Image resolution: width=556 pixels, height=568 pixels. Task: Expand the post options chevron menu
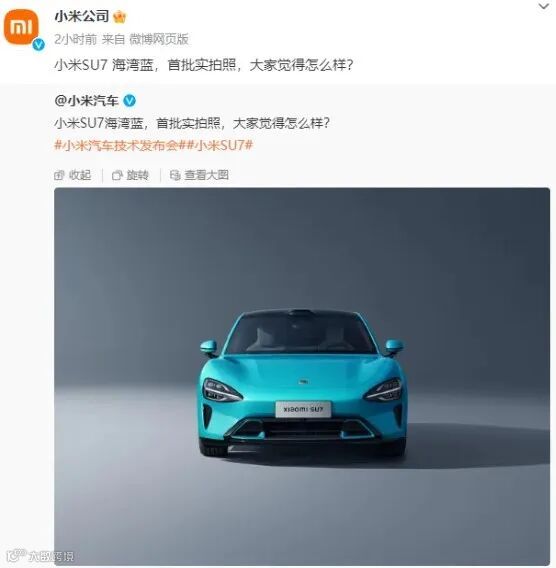[544, 7]
